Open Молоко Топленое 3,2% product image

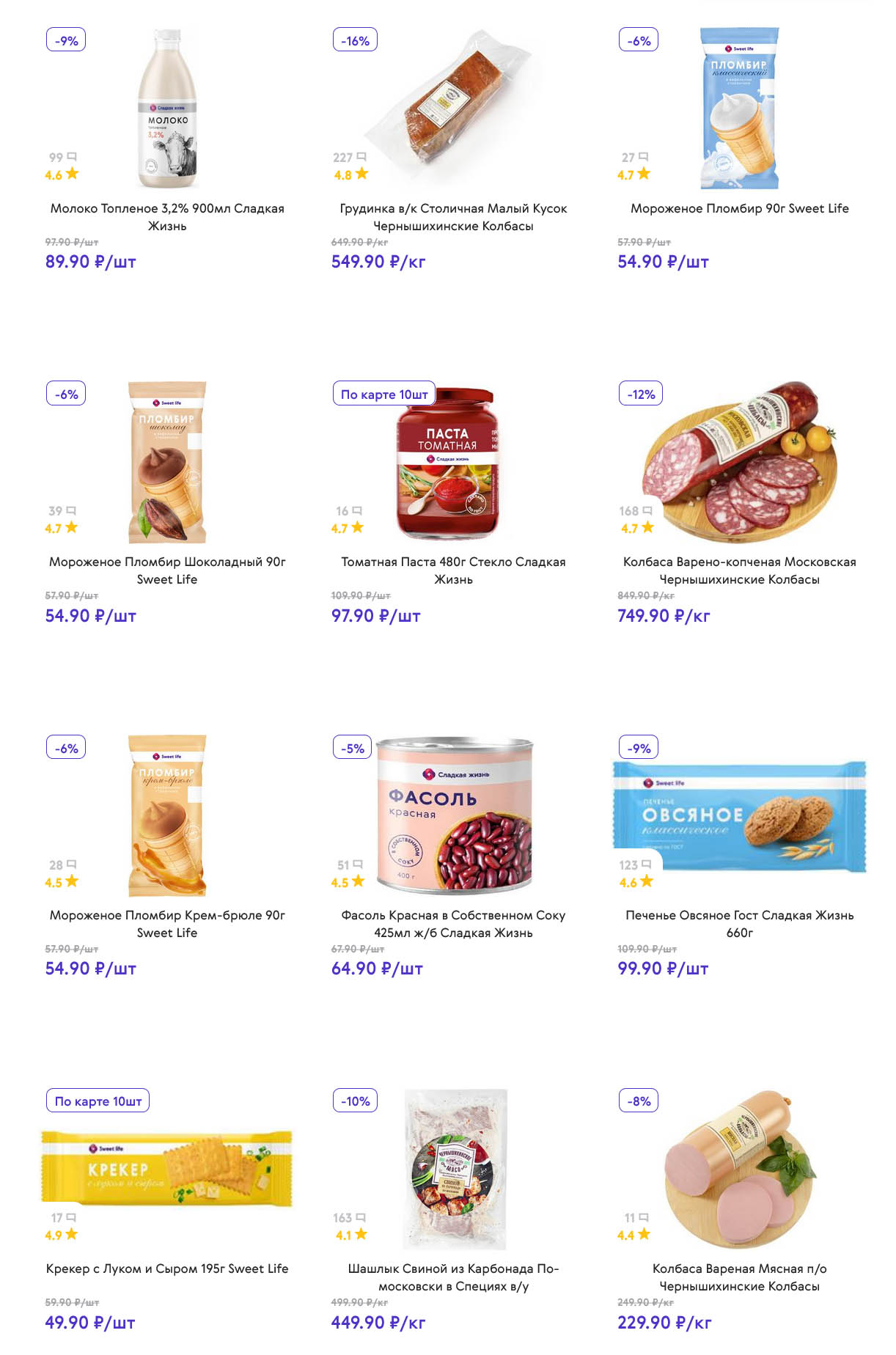[168, 109]
